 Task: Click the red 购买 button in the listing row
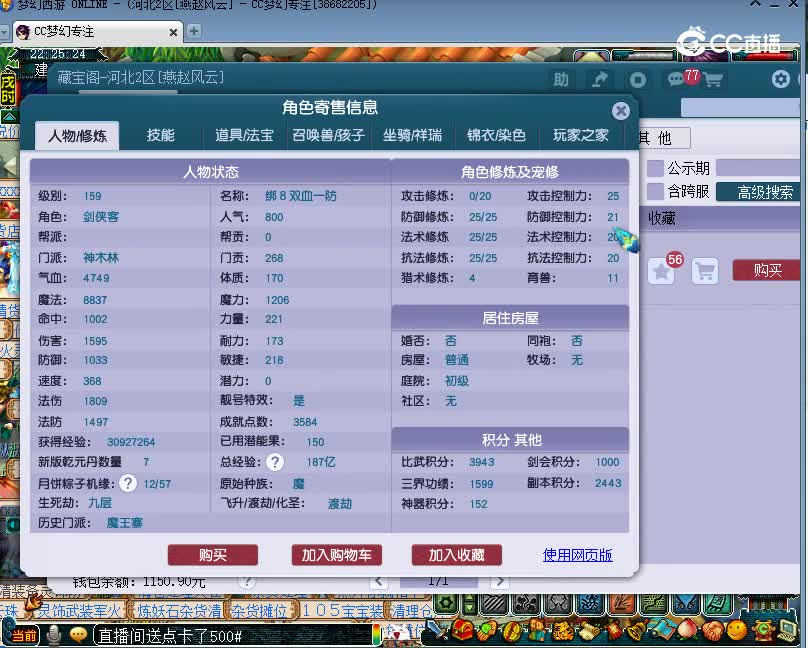point(767,270)
